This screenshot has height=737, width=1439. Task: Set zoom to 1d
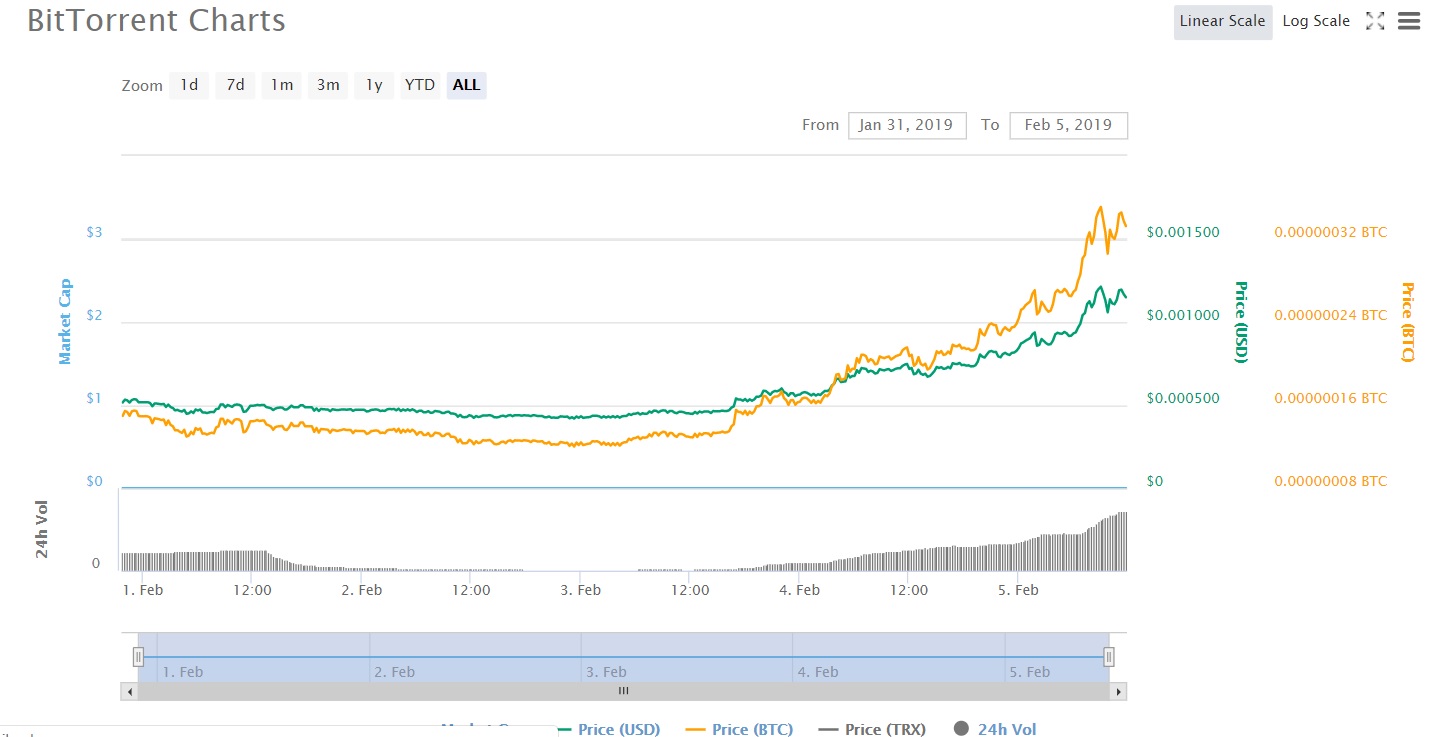[x=189, y=85]
